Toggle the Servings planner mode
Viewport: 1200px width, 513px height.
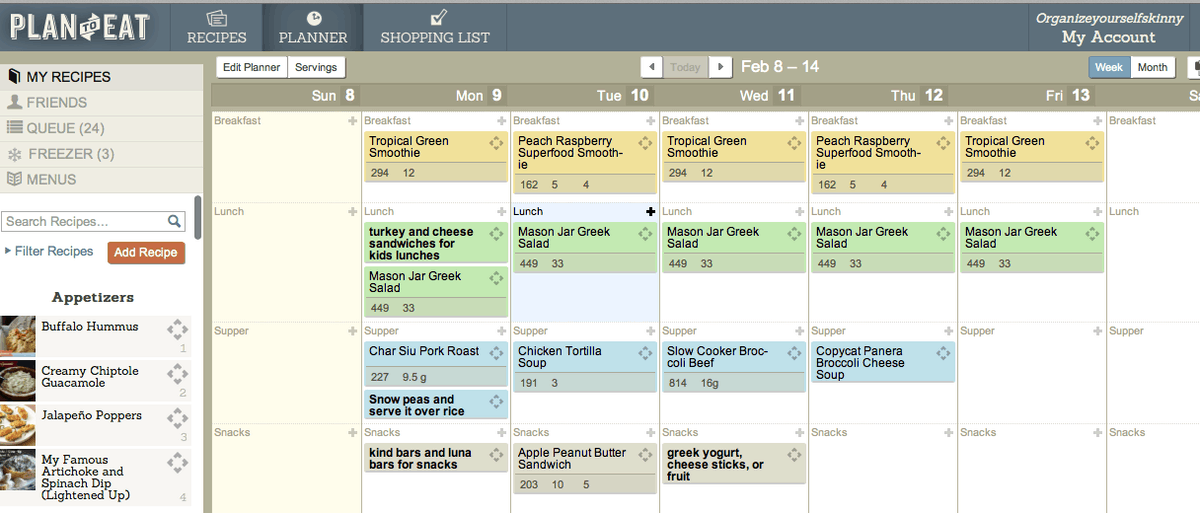pos(316,67)
